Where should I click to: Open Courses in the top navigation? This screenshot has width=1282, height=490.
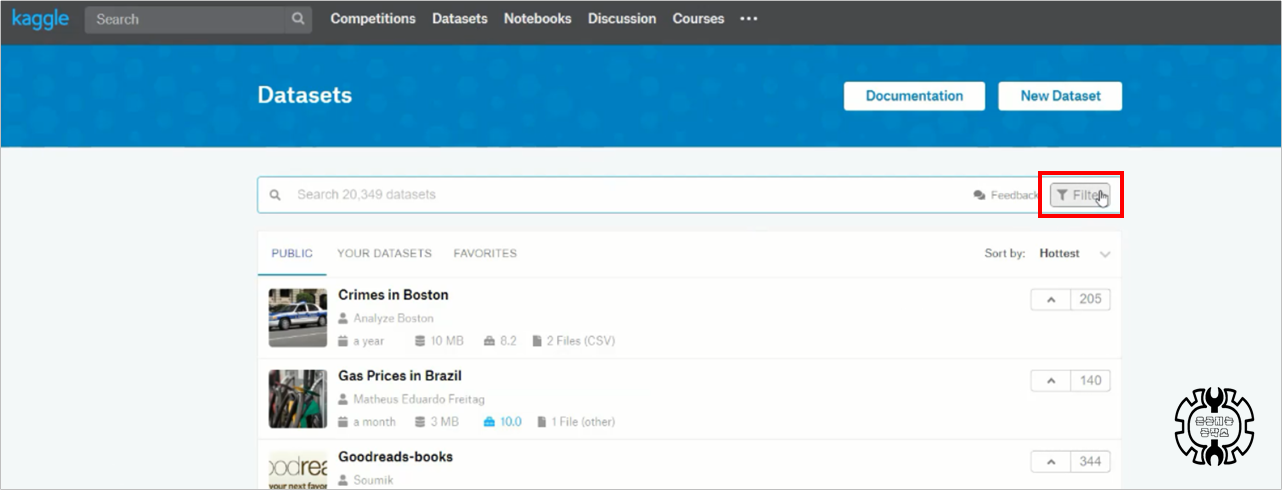point(698,19)
